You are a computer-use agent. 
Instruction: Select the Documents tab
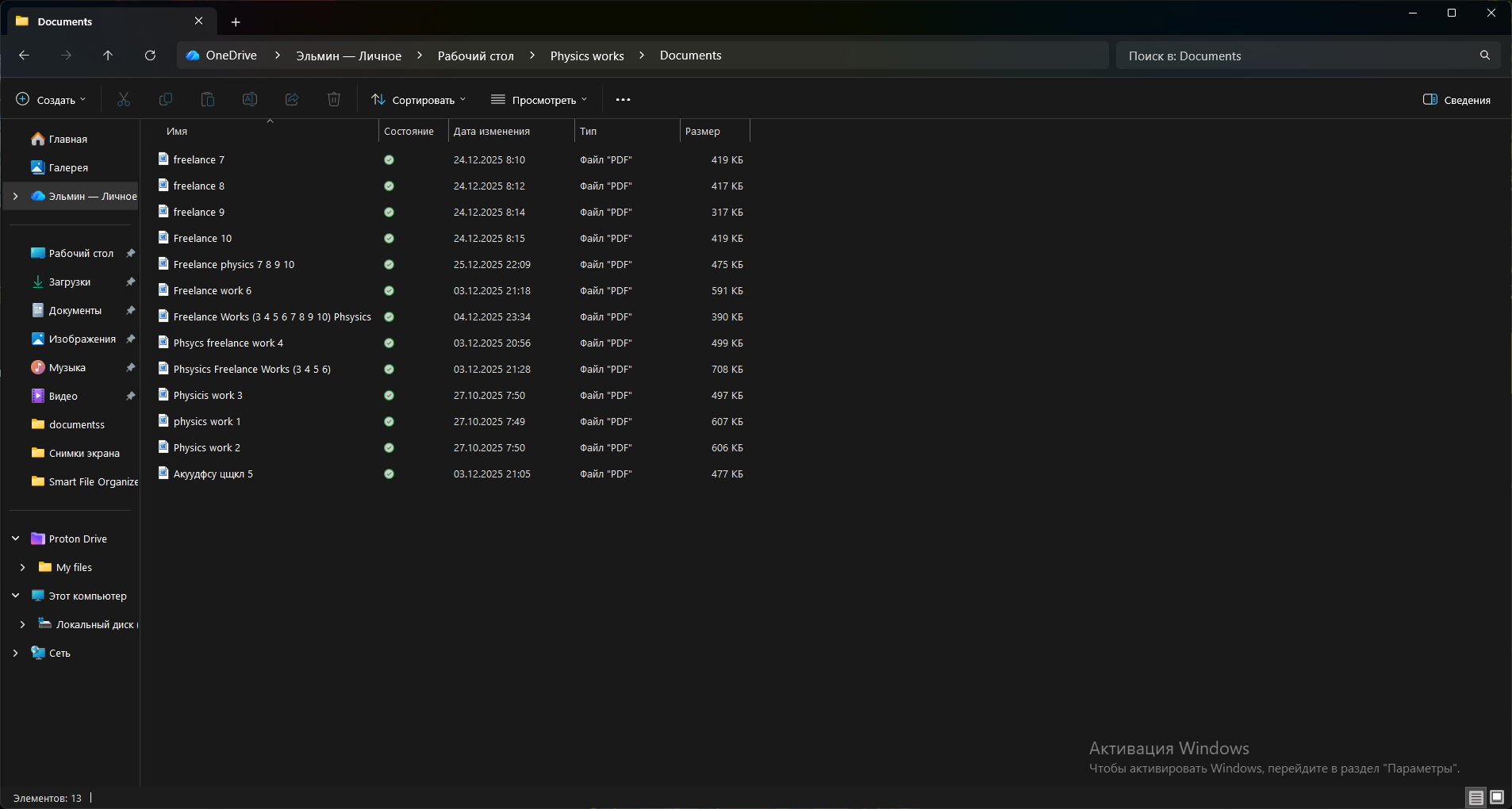point(66,21)
